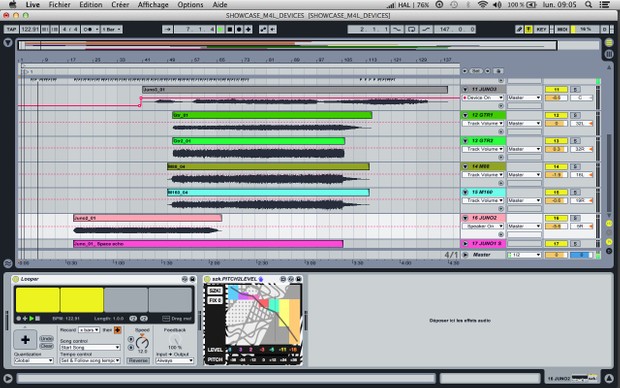Toggle the Looper device activator
Screen dimensions: 620x388
click(16, 279)
